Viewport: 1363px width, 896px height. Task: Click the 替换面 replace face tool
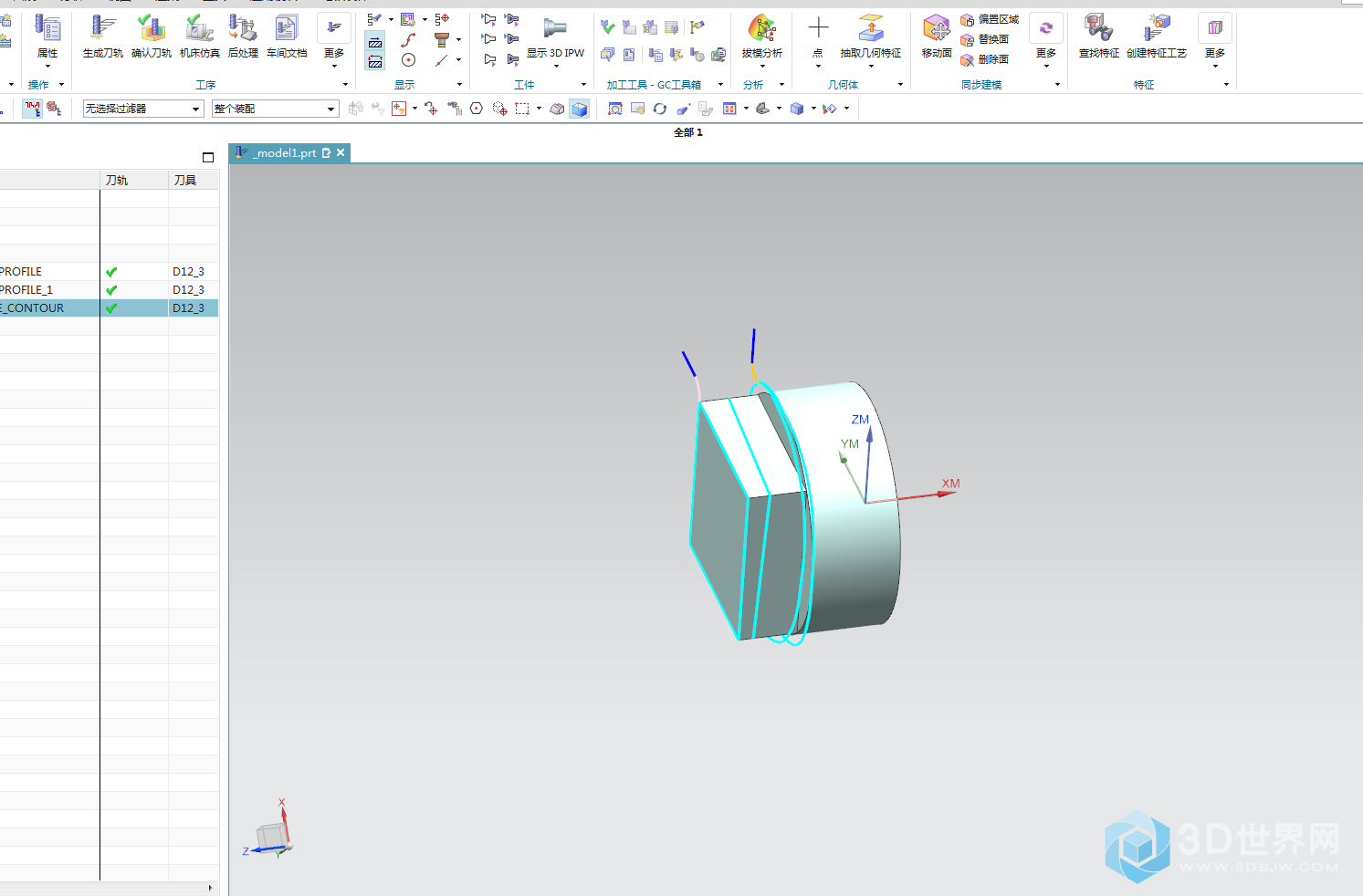pyautogui.click(x=985, y=39)
